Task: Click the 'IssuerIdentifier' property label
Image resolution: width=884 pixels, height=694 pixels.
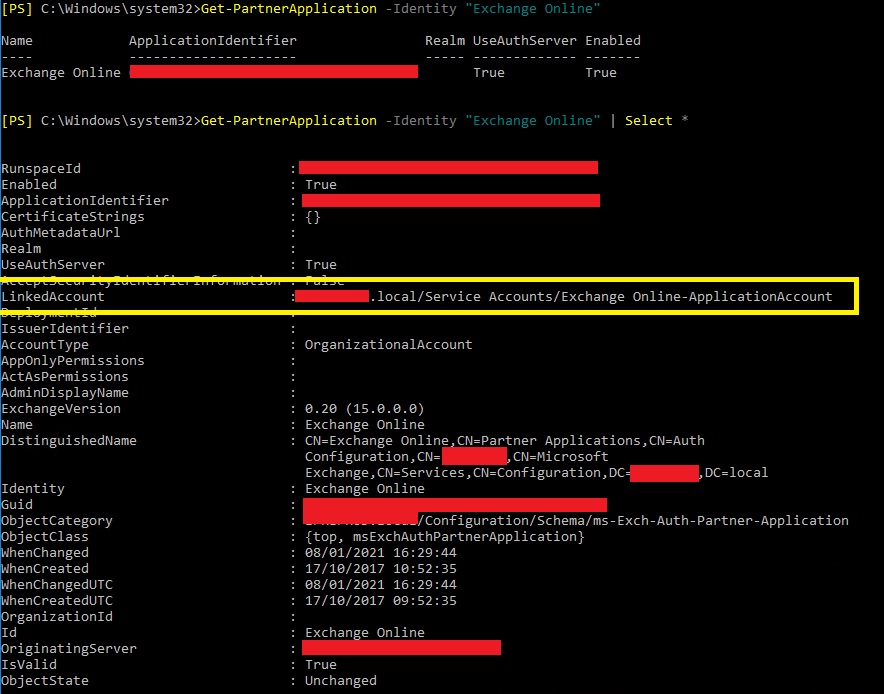Action: [x=65, y=328]
